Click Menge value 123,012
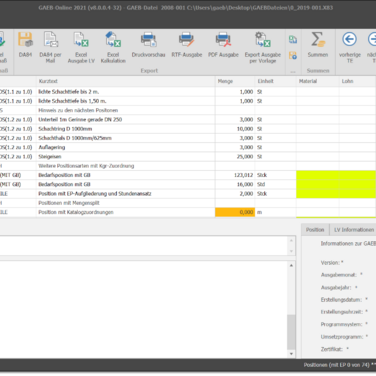The height and width of the screenshot is (376, 376). click(x=244, y=175)
